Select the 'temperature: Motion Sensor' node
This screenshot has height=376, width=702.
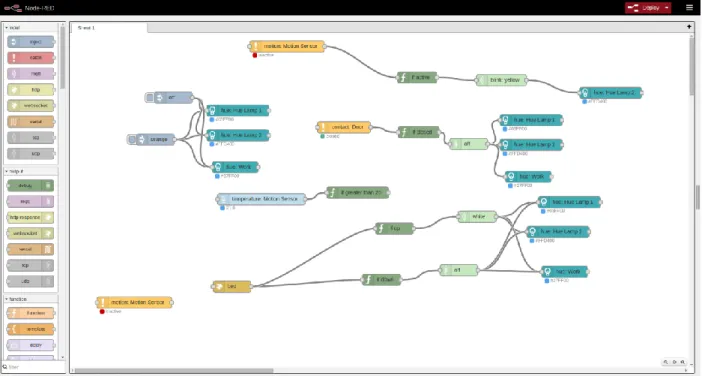tap(261, 199)
